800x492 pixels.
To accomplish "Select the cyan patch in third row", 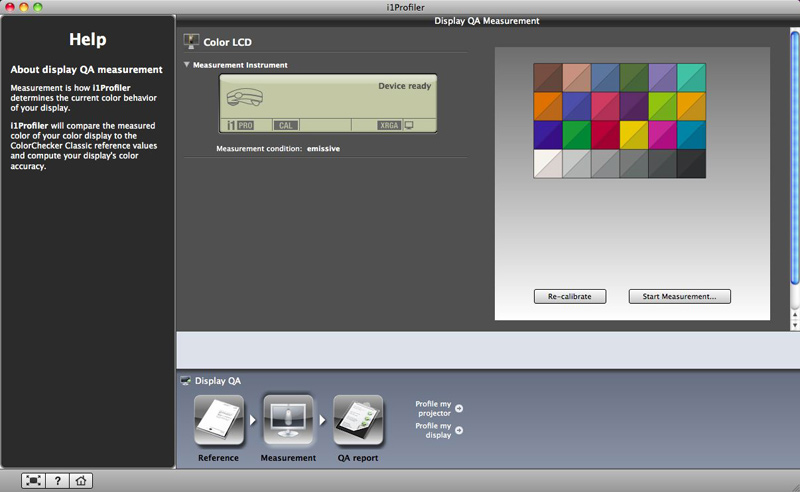I will coord(691,135).
